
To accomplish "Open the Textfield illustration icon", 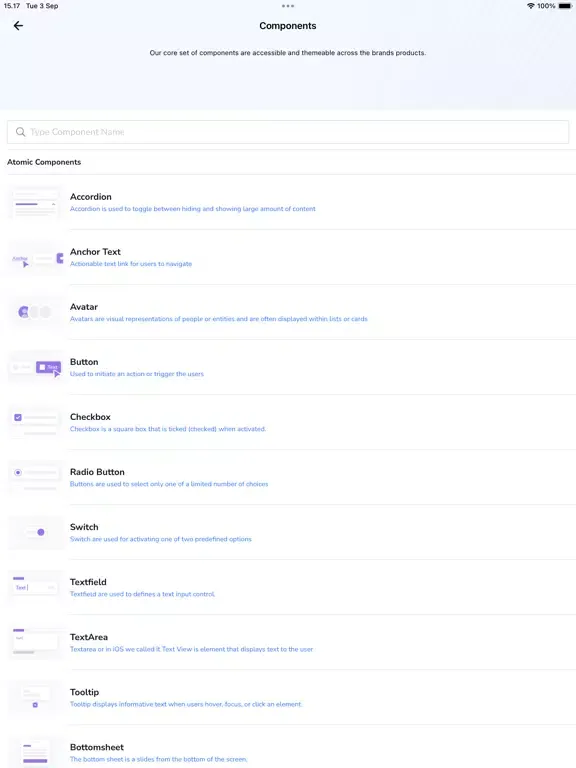I will [x=35, y=588].
